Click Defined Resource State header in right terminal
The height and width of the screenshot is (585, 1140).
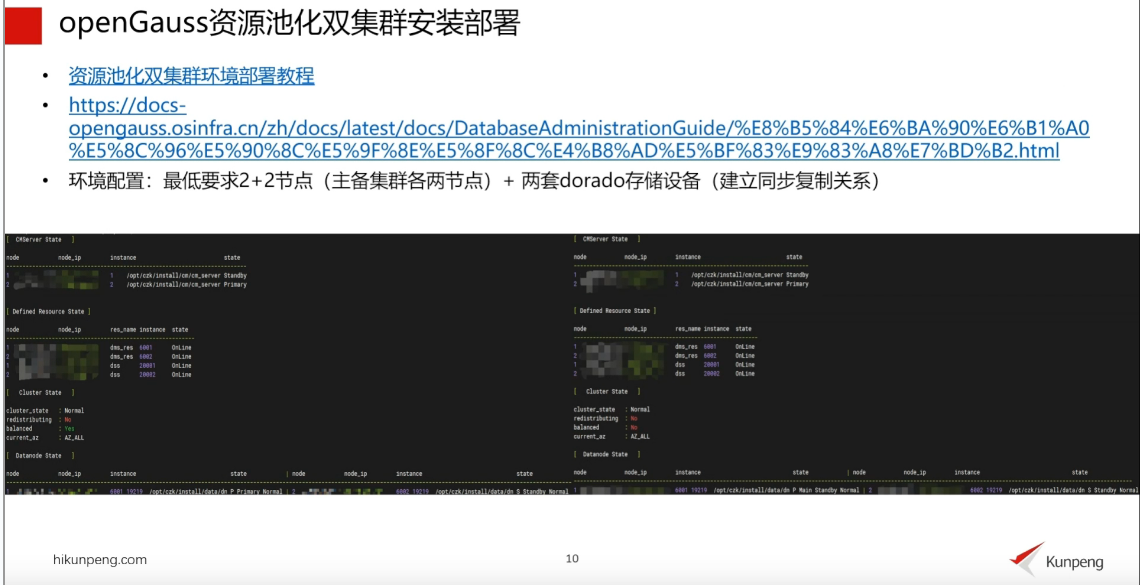pos(614,310)
